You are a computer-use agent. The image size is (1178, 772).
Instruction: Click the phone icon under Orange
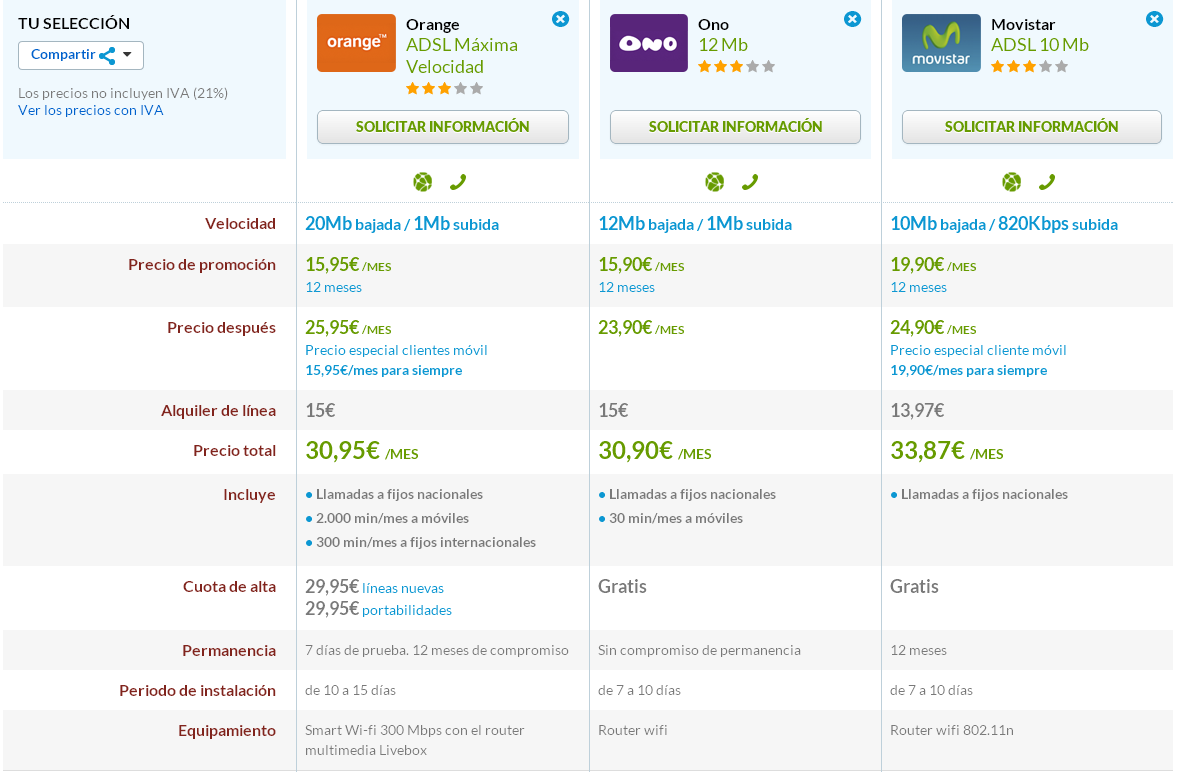(458, 182)
